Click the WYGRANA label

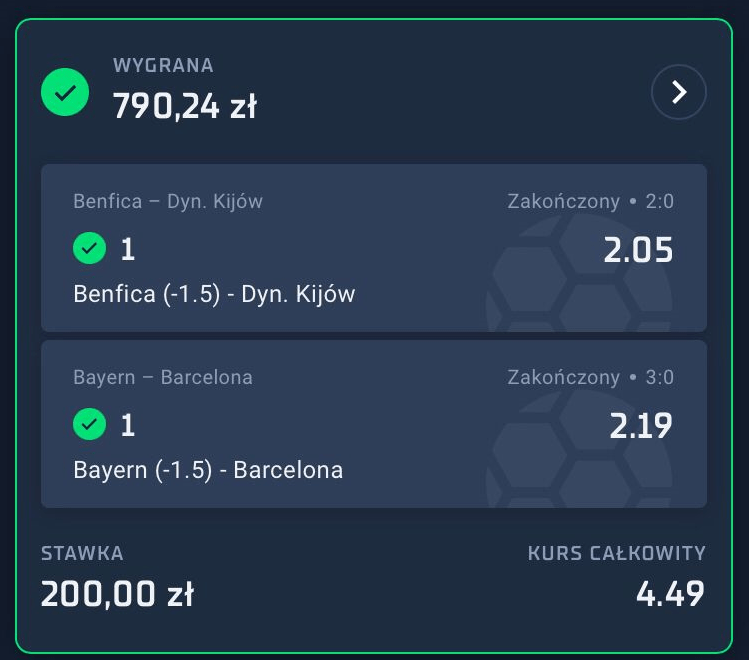point(163,66)
